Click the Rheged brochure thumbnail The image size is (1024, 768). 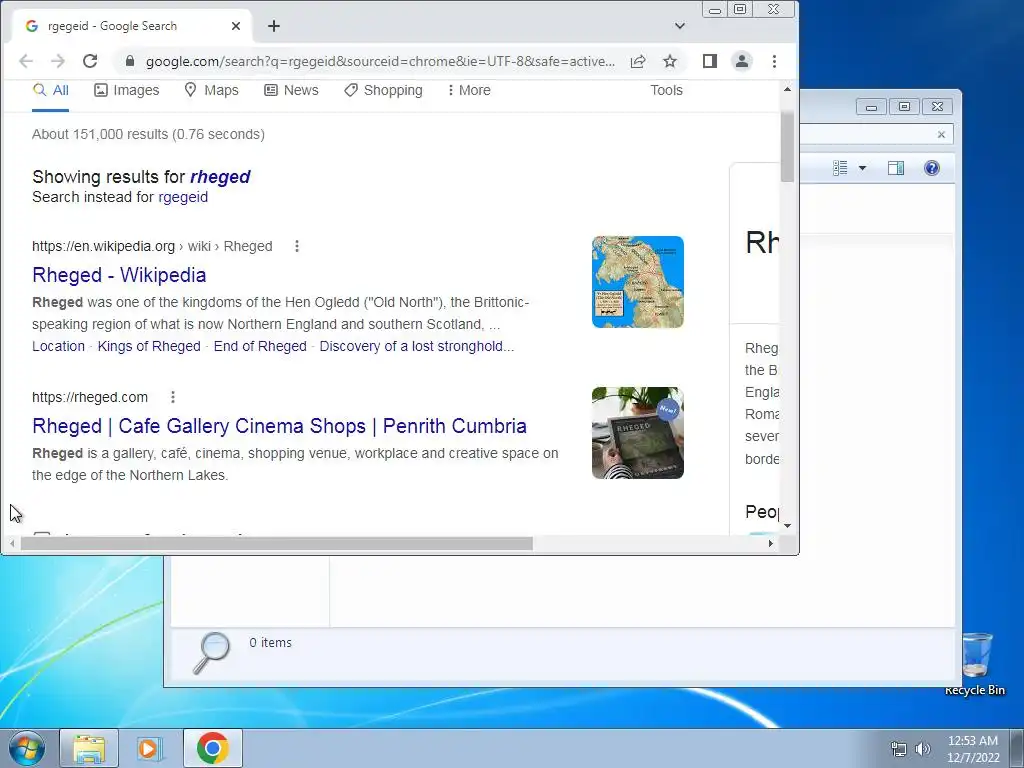tap(638, 433)
